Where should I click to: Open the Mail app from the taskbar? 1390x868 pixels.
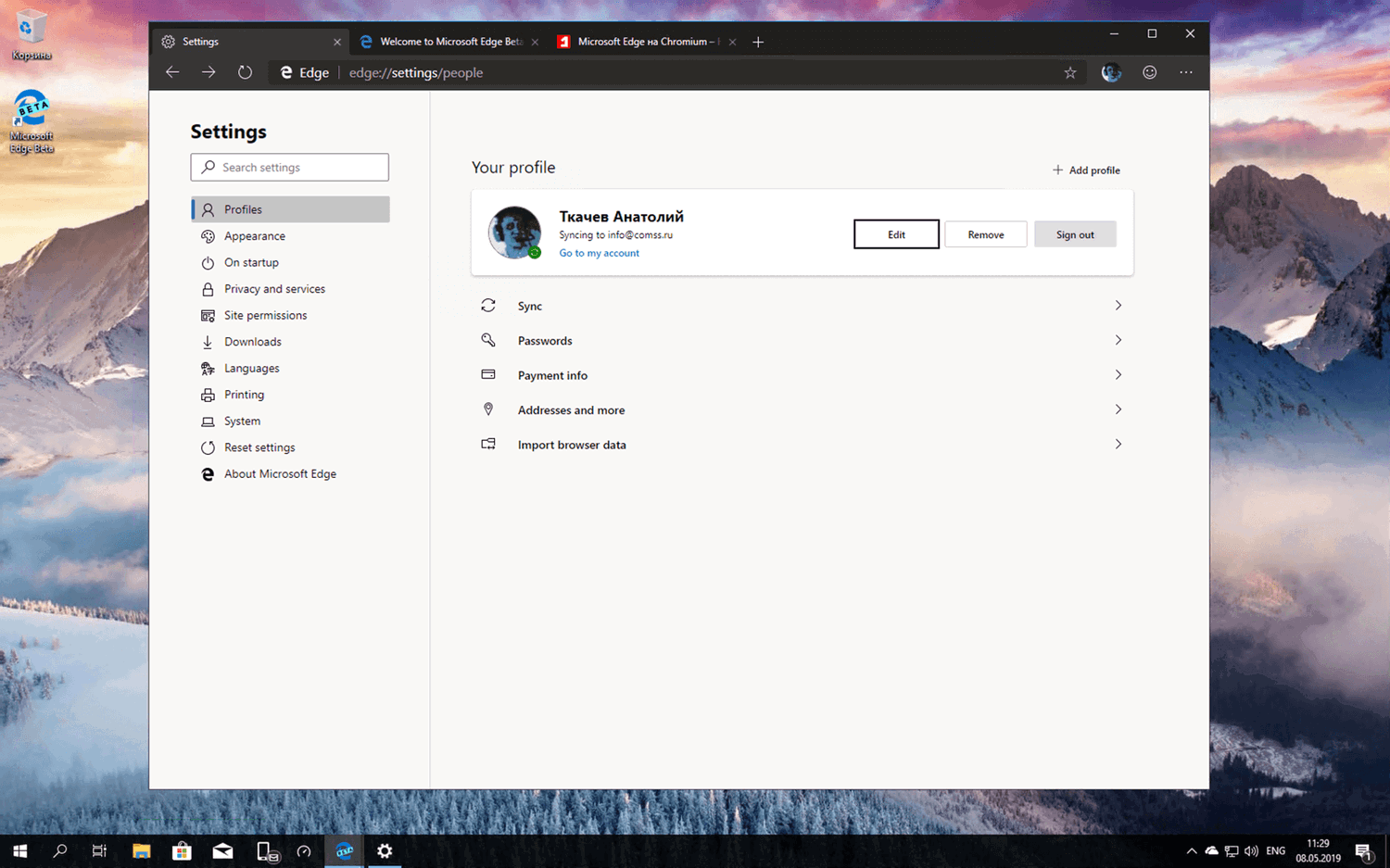click(x=222, y=850)
